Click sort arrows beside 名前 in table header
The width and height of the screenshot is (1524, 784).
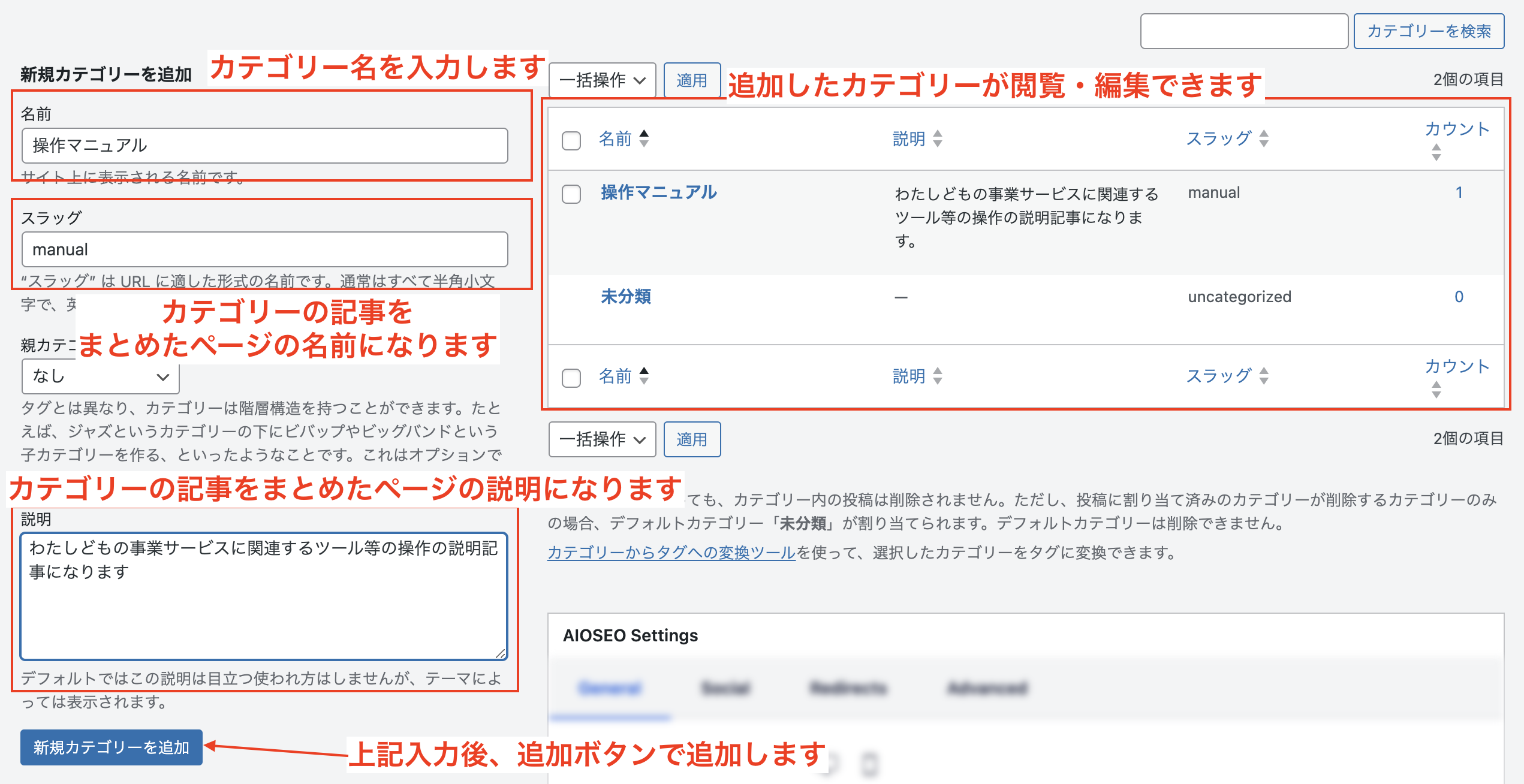(644, 138)
